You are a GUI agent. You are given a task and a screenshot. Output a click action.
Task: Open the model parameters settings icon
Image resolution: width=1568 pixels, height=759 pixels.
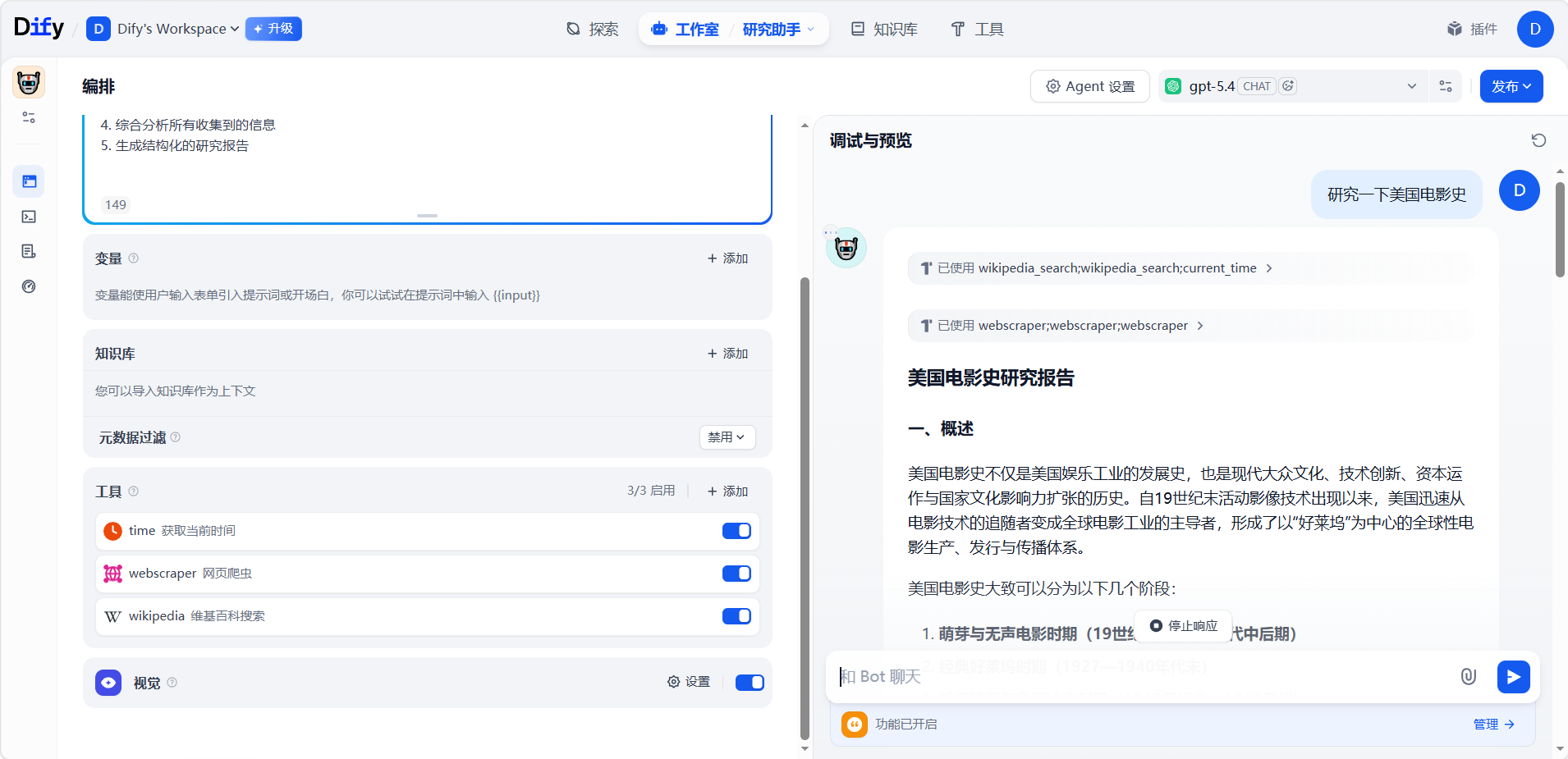[x=1446, y=86]
